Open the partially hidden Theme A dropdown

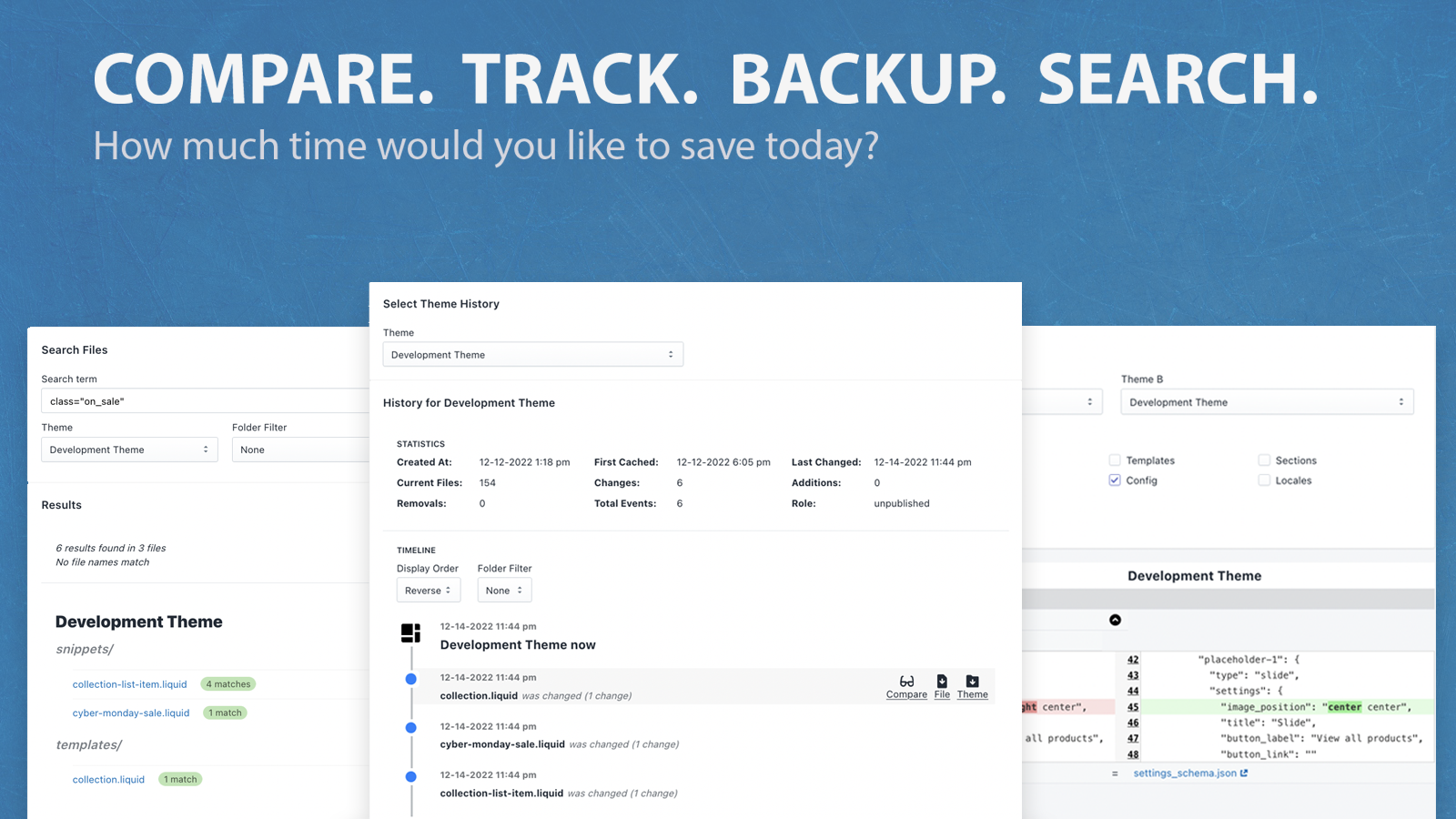1062,402
